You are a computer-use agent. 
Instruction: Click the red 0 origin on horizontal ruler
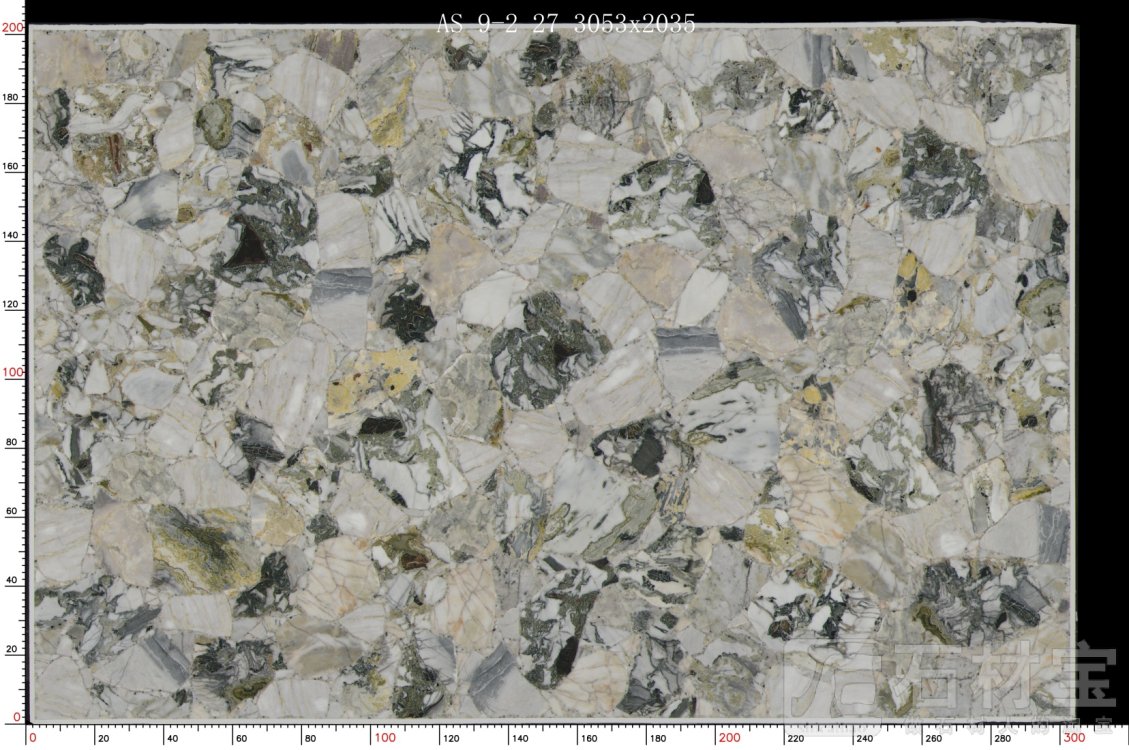(32, 738)
